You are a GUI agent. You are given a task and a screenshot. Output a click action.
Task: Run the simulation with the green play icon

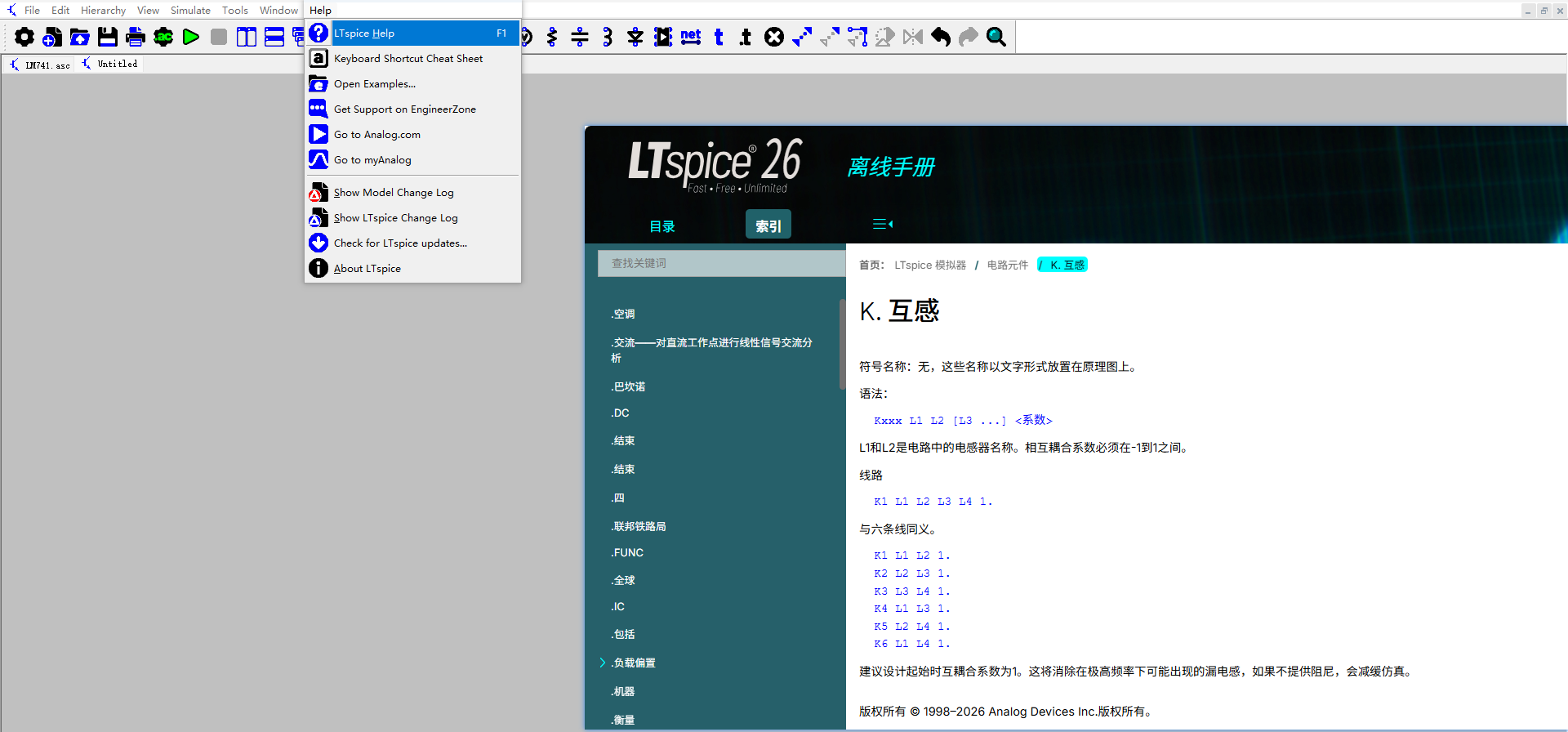pyautogui.click(x=191, y=37)
